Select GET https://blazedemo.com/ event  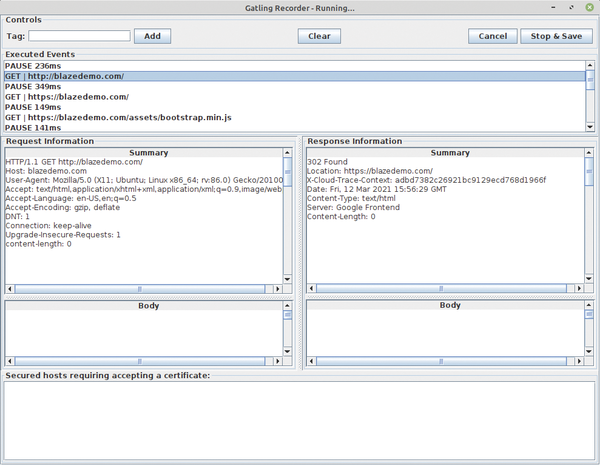coord(295,97)
